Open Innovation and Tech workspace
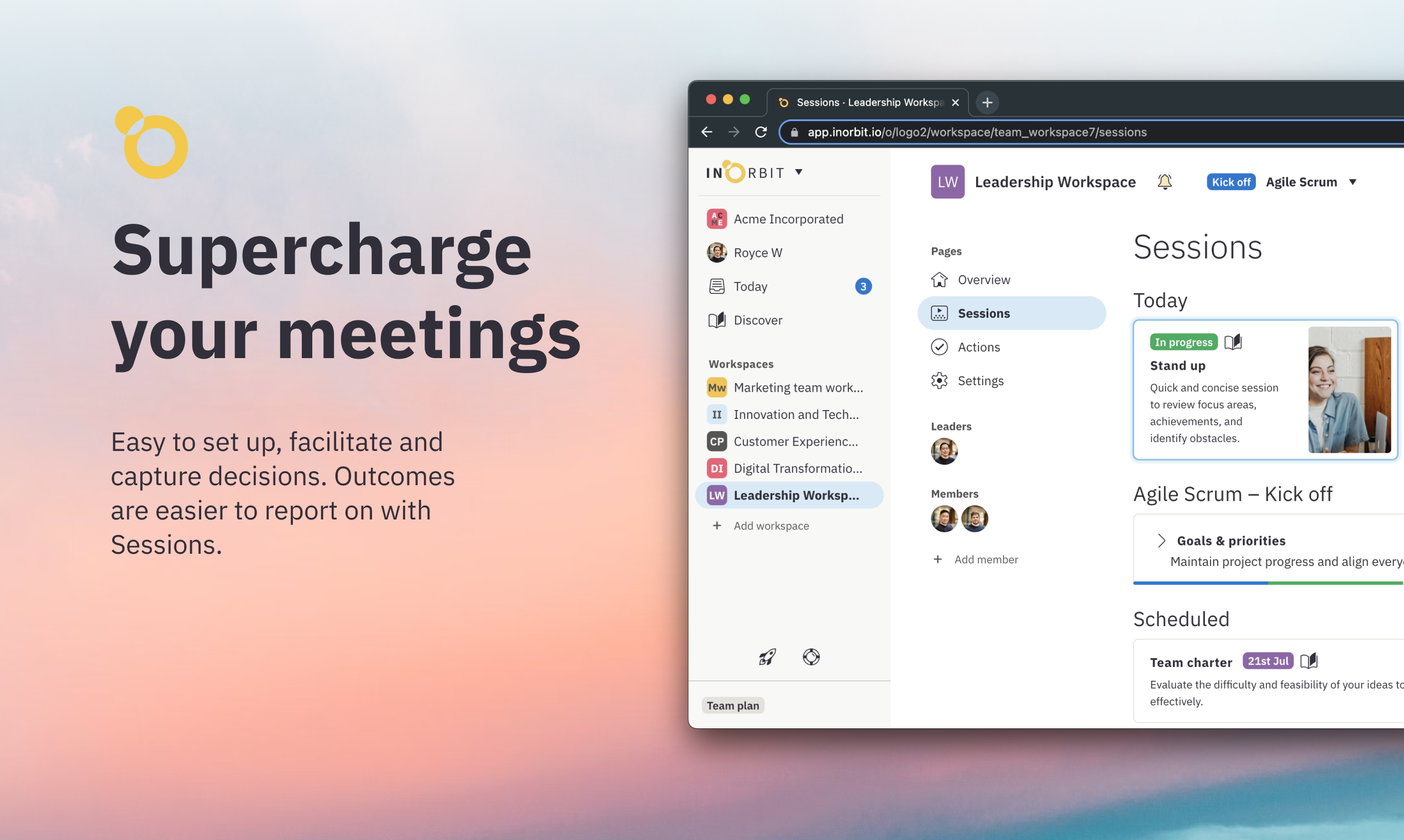Viewport: 1404px width, 840px height. click(789, 414)
